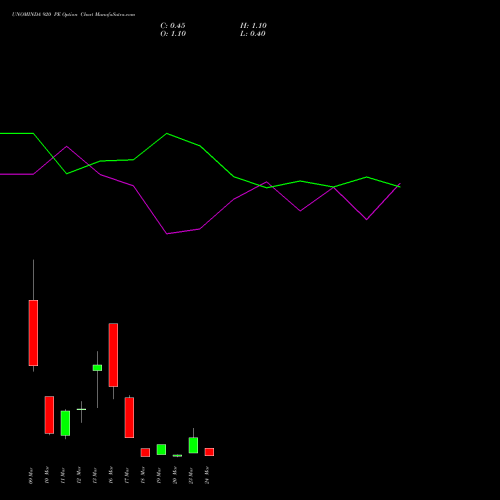Screen dimensions: 500x500
Task: Click the UNOMINDA 920 PE Option Chart title
Action: (73, 15)
